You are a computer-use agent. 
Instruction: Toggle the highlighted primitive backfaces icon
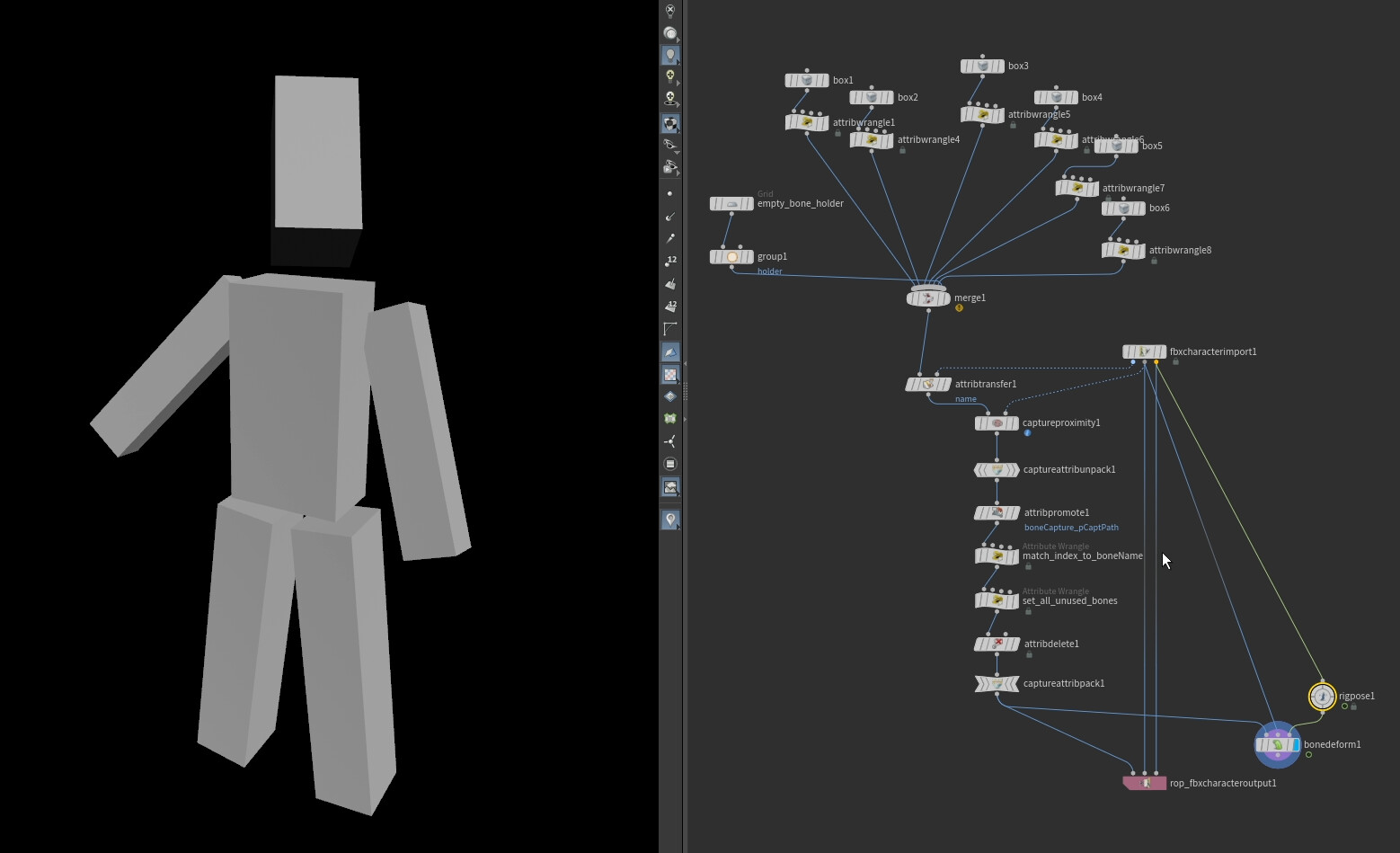click(x=670, y=352)
